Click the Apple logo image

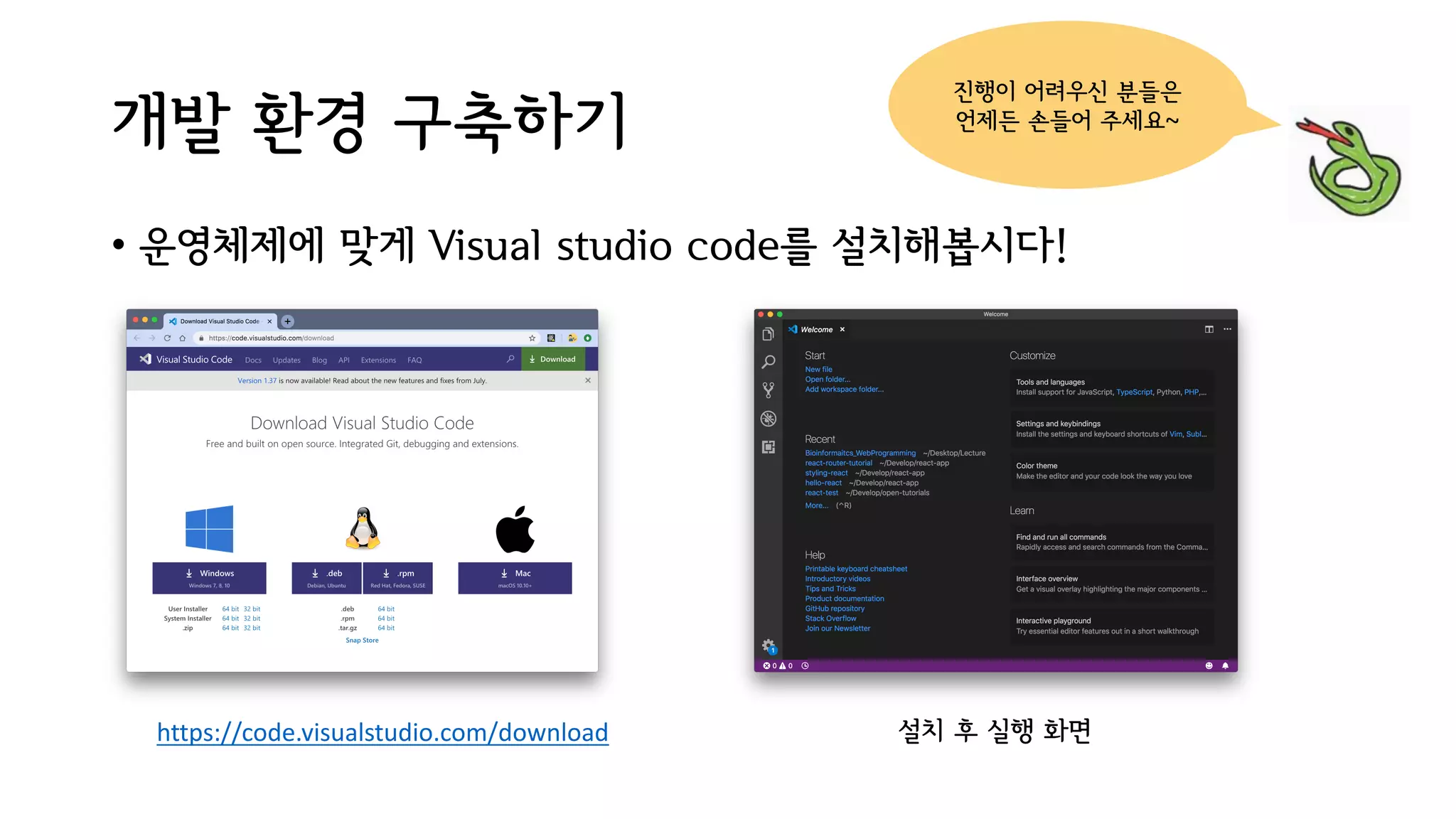pyautogui.click(x=515, y=529)
